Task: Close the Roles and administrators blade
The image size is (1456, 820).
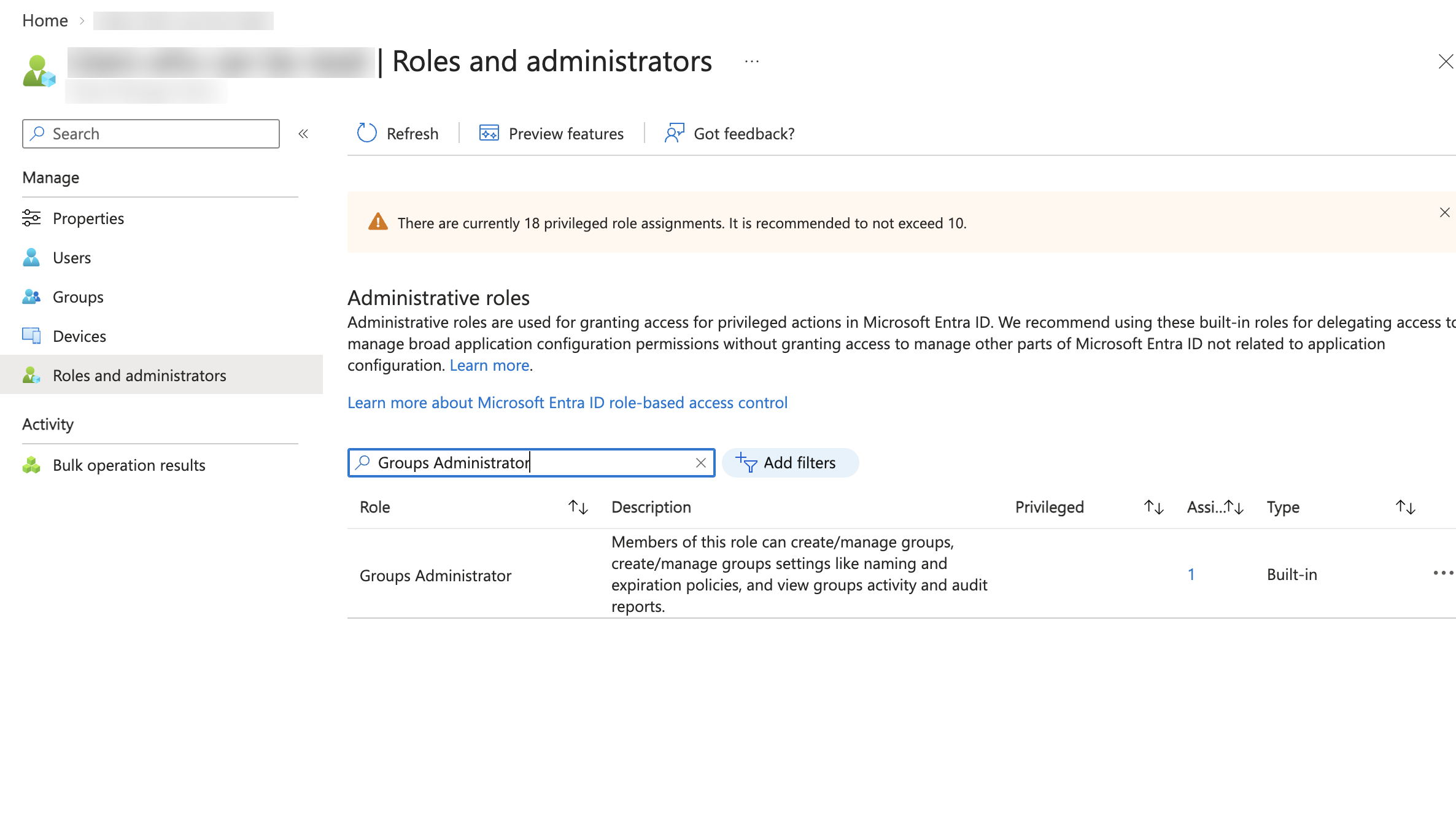Action: (1446, 61)
